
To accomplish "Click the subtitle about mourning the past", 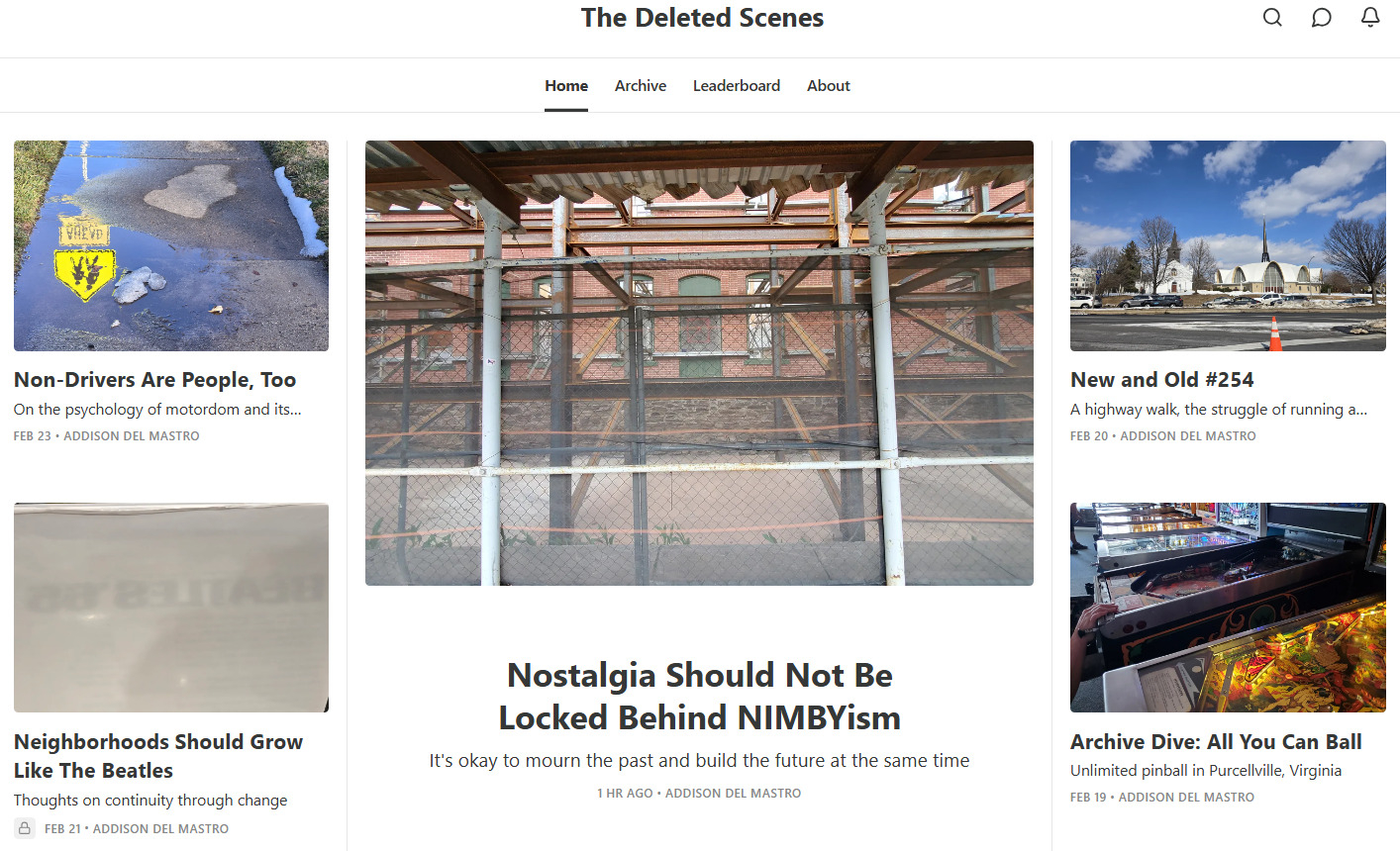I will pos(699,761).
